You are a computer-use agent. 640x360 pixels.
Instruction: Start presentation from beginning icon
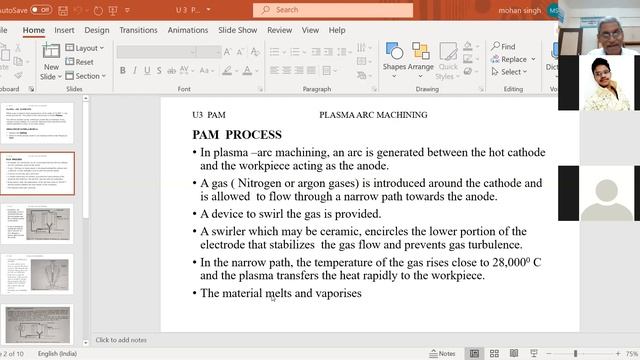[113, 10]
